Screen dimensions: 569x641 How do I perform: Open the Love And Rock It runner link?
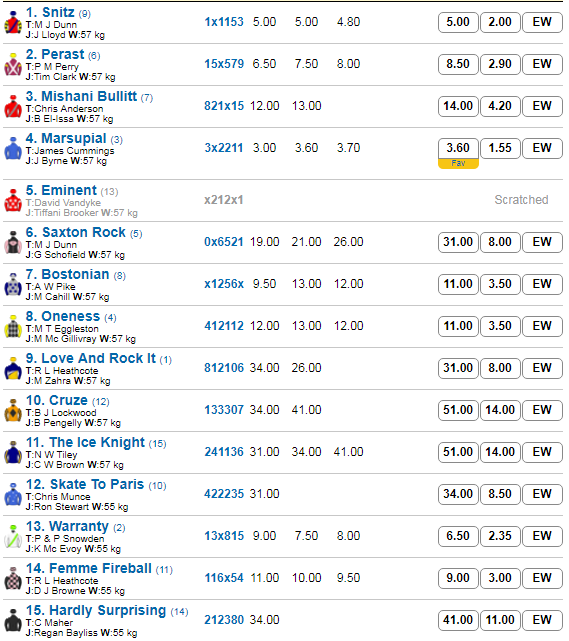[98, 358]
